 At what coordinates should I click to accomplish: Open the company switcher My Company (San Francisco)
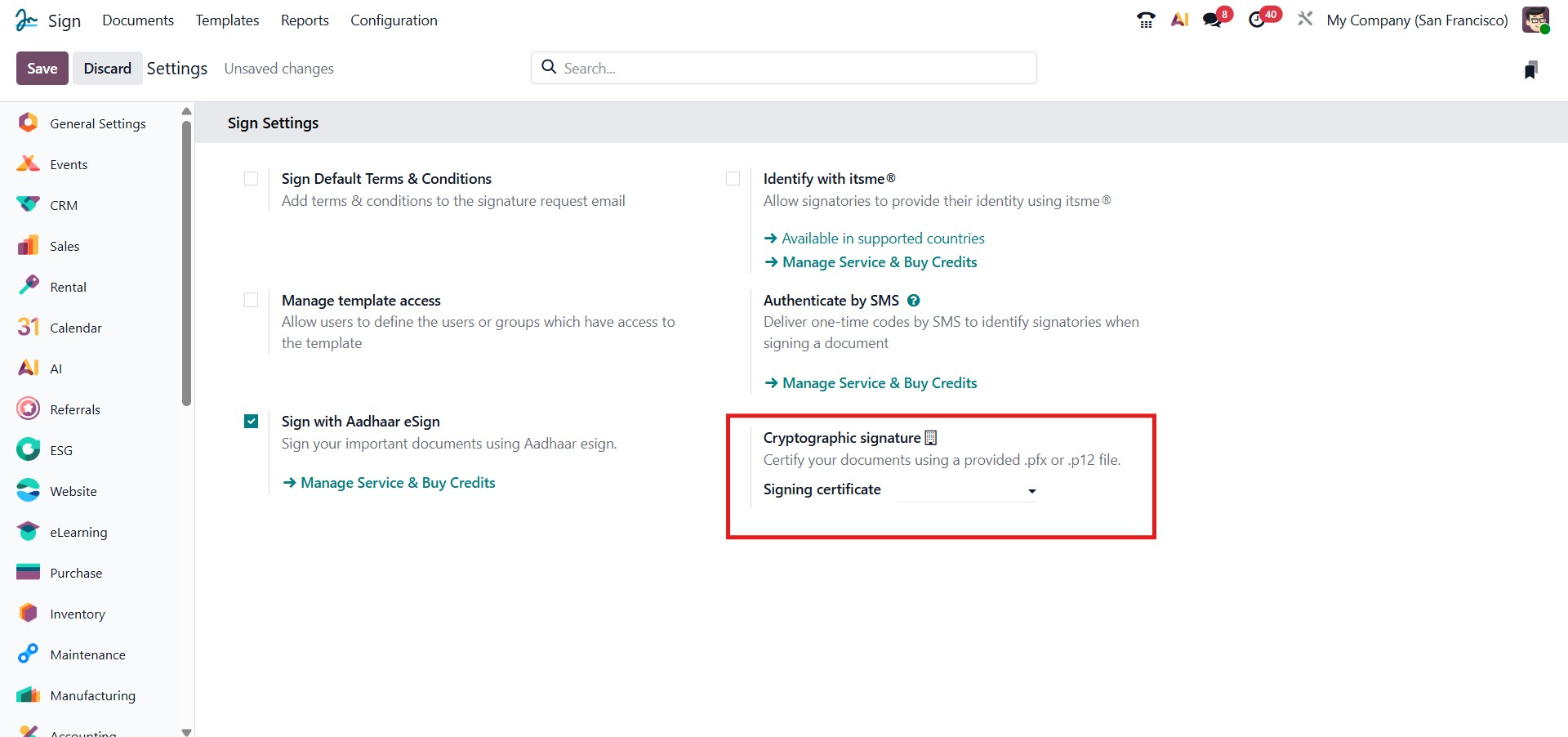[1417, 20]
